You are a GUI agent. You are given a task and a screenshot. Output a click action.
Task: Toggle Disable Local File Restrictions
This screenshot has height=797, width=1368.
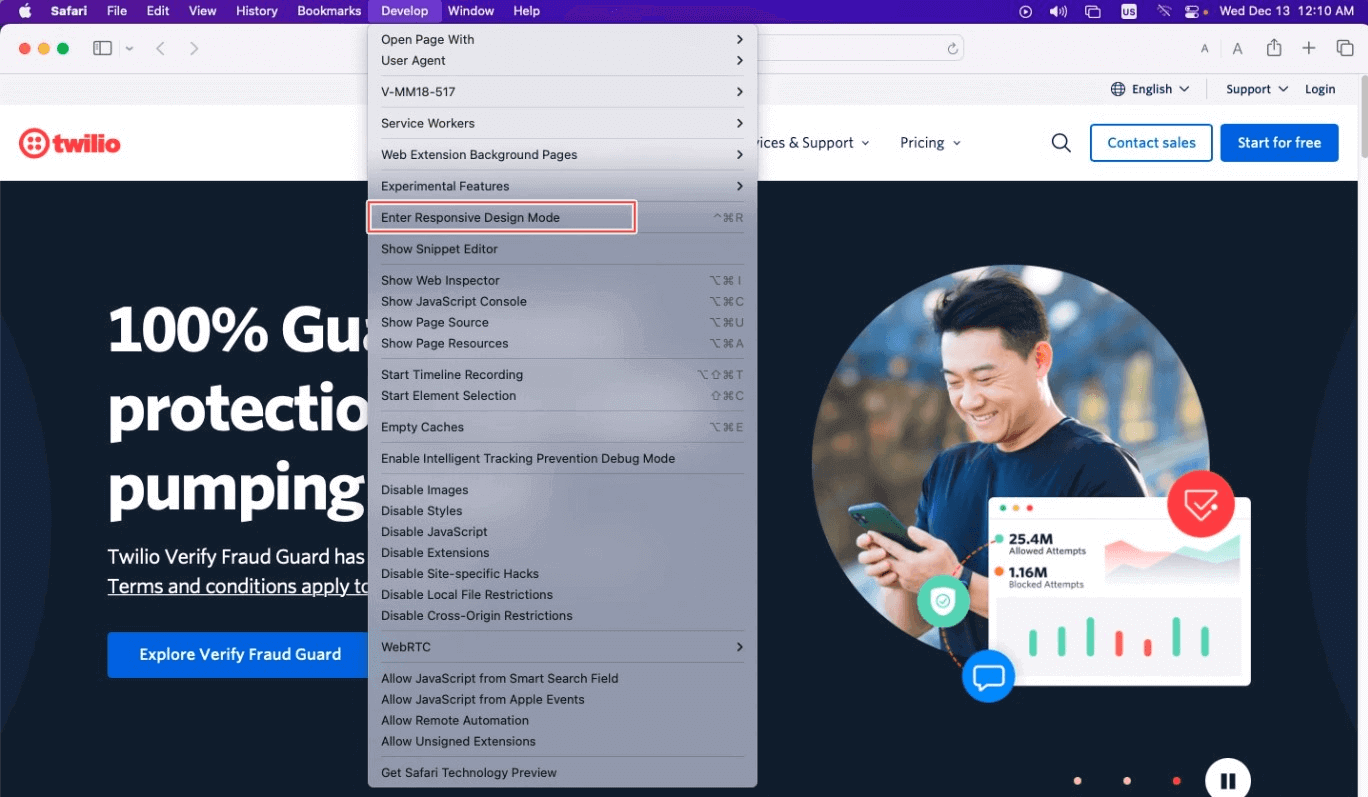tap(562, 594)
